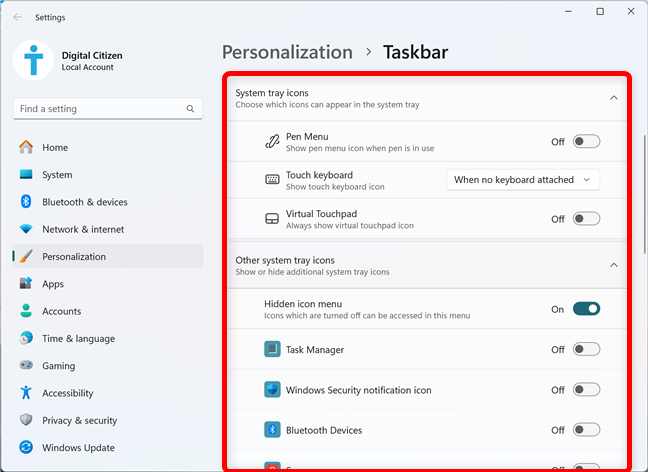Click the Gaming controller icon

pos(26,365)
